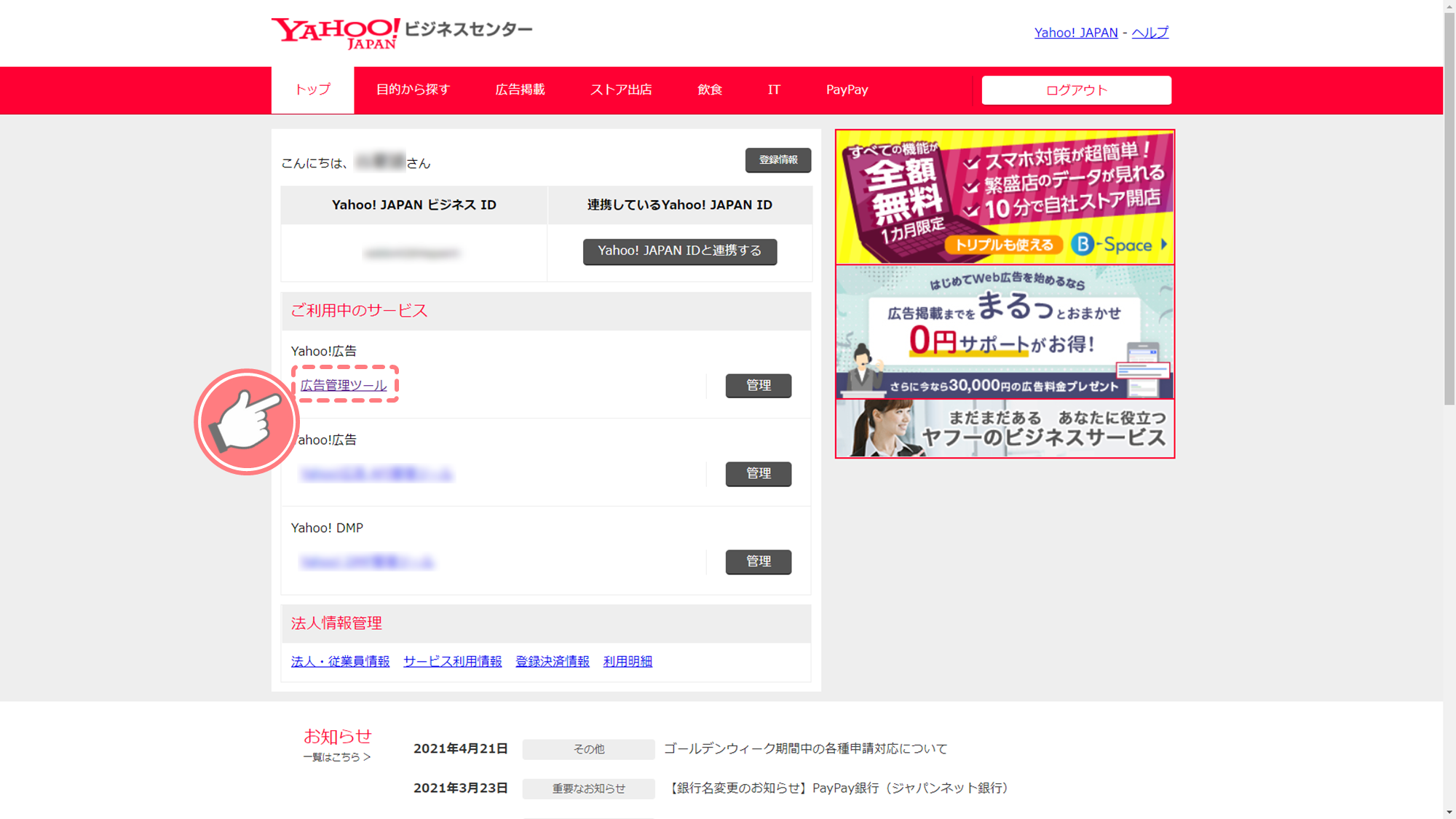1456x819 pixels.
Task: Click the 2021年4月21日 notice date
Action: point(460,749)
